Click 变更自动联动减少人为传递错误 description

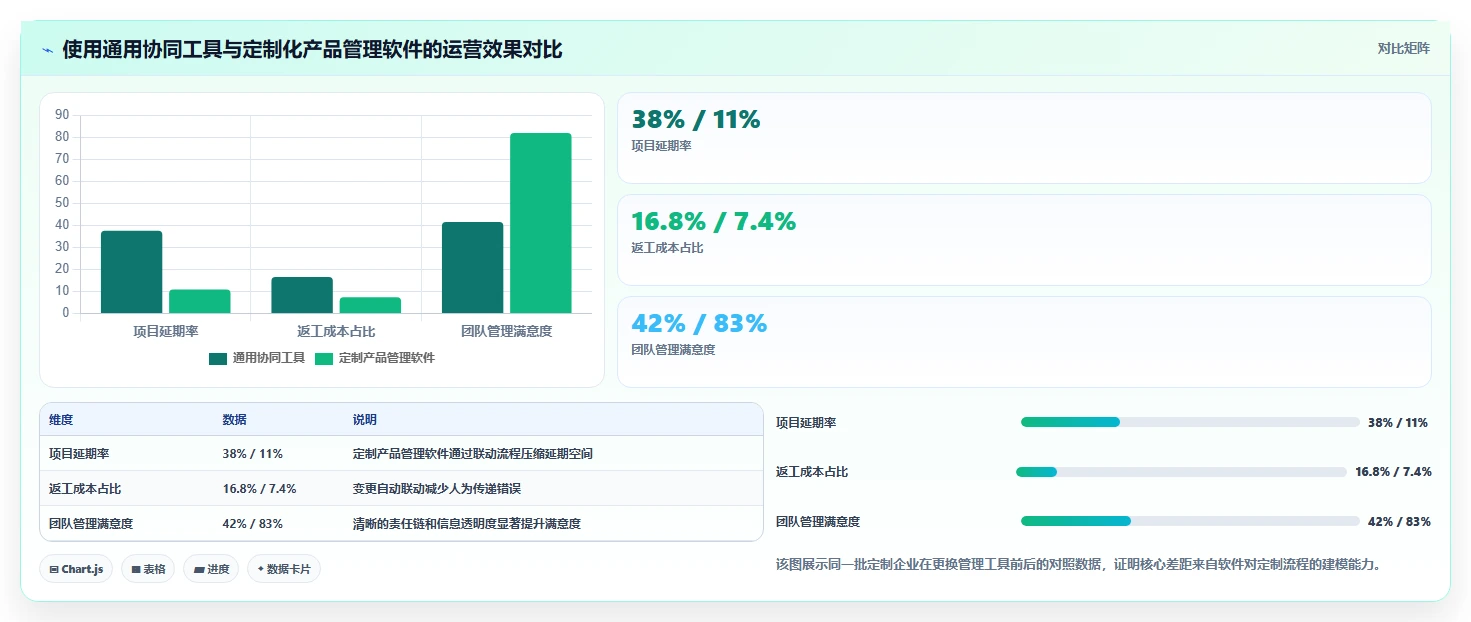437,489
